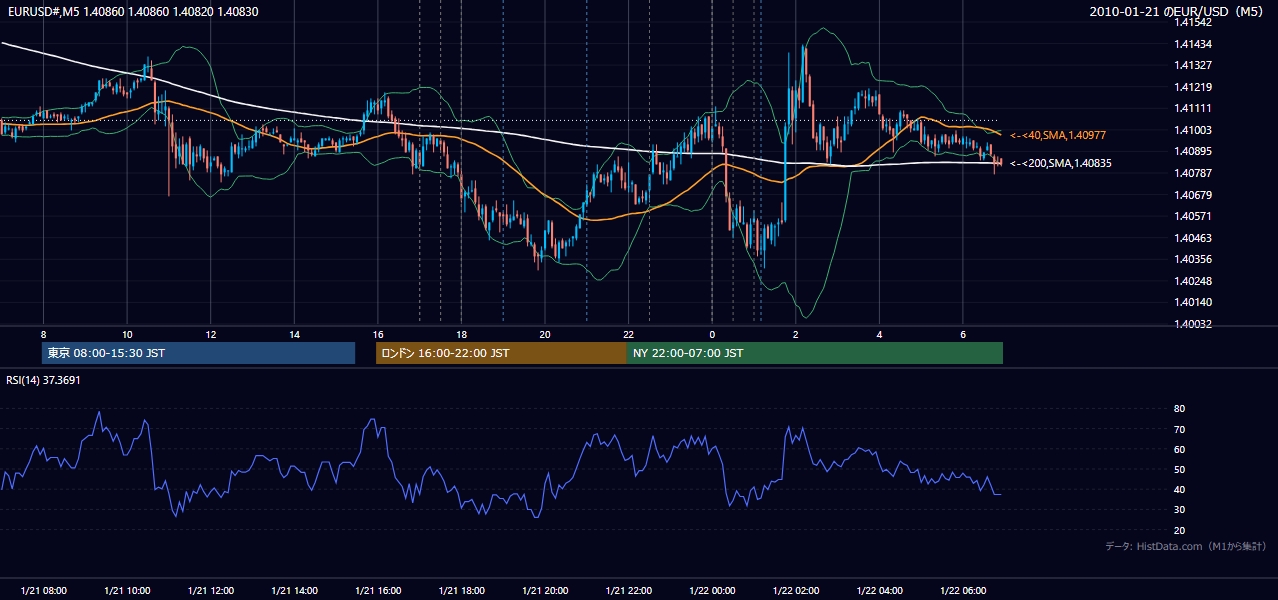Viewport: 1278px width, 600px height.
Task: Click the time axis label 1/21 16:00
Action: (378, 591)
